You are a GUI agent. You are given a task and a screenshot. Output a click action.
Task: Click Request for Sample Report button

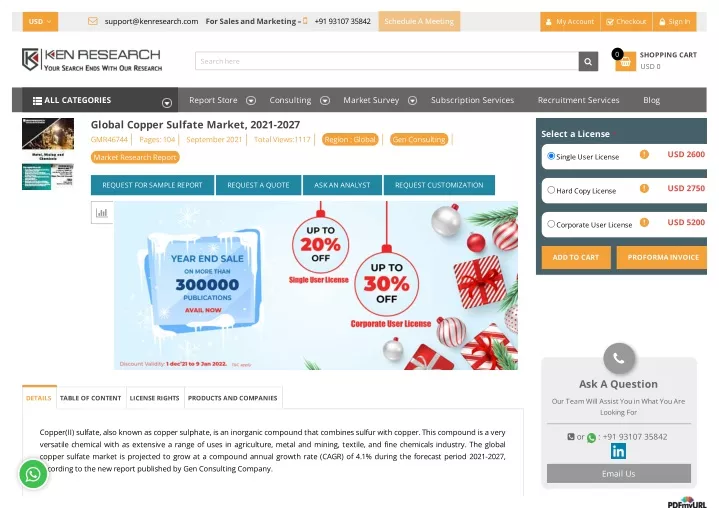(x=152, y=185)
